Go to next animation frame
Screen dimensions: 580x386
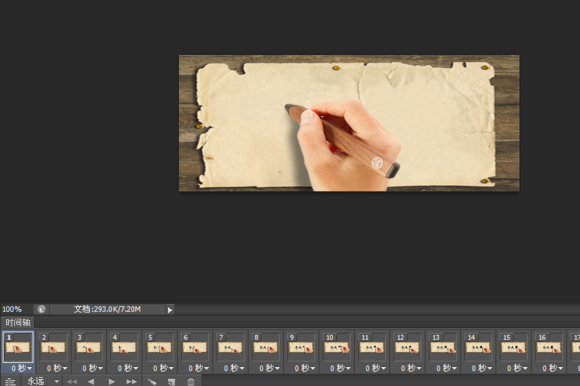[x=131, y=381]
